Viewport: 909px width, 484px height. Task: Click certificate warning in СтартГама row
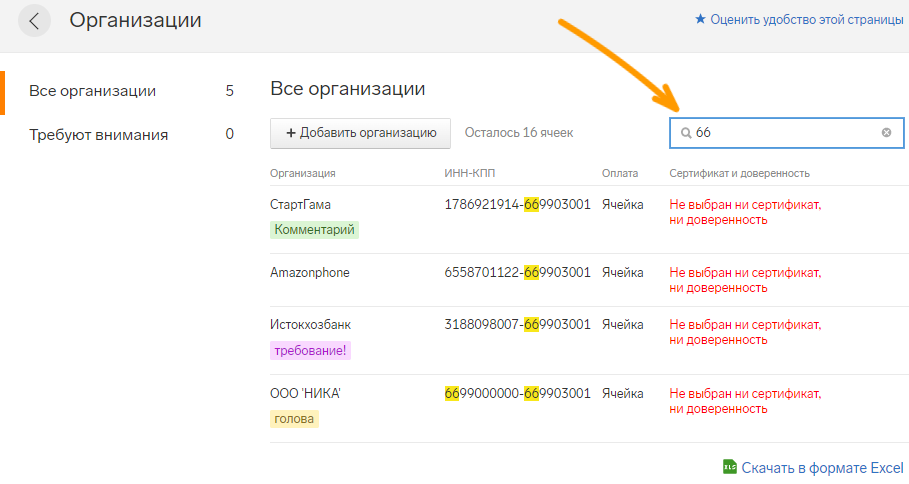(x=745, y=212)
